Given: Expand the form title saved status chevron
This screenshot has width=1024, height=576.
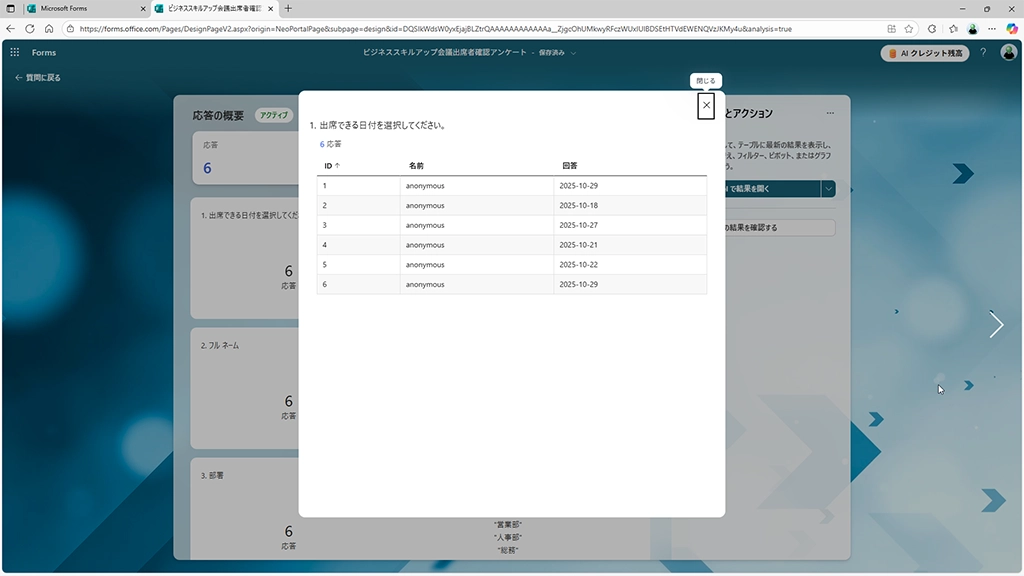Looking at the screenshot, I should (574, 52).
